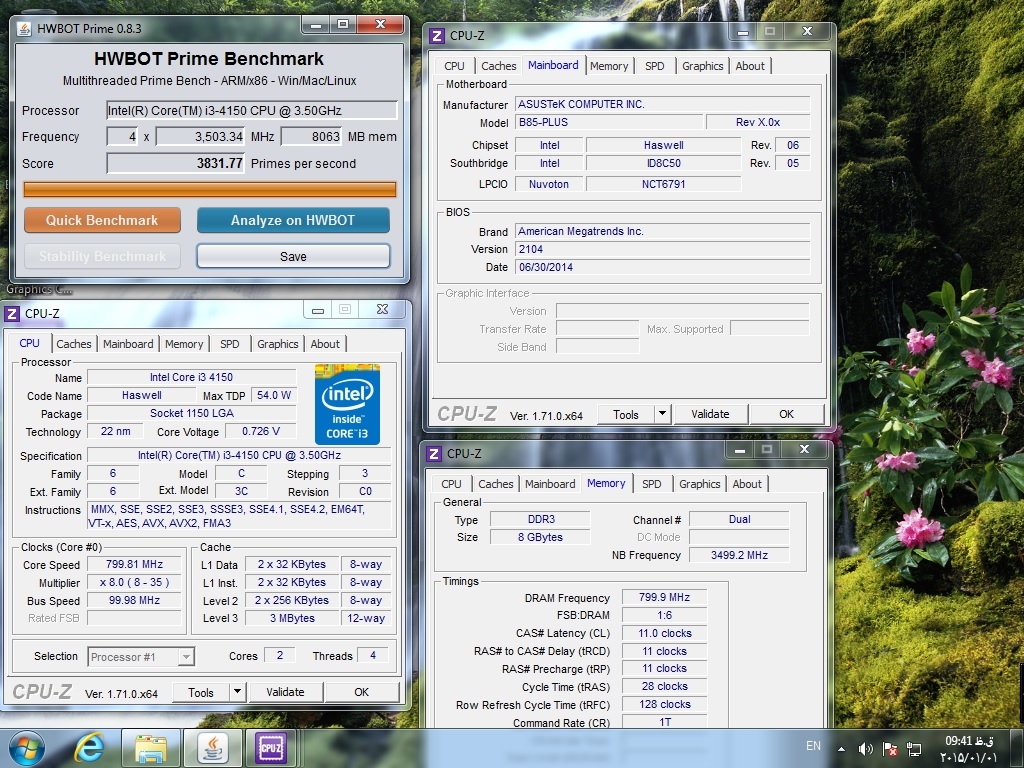
Task: Select Mainboard tab in top-right CPU-Z
Action: point(553,65)
